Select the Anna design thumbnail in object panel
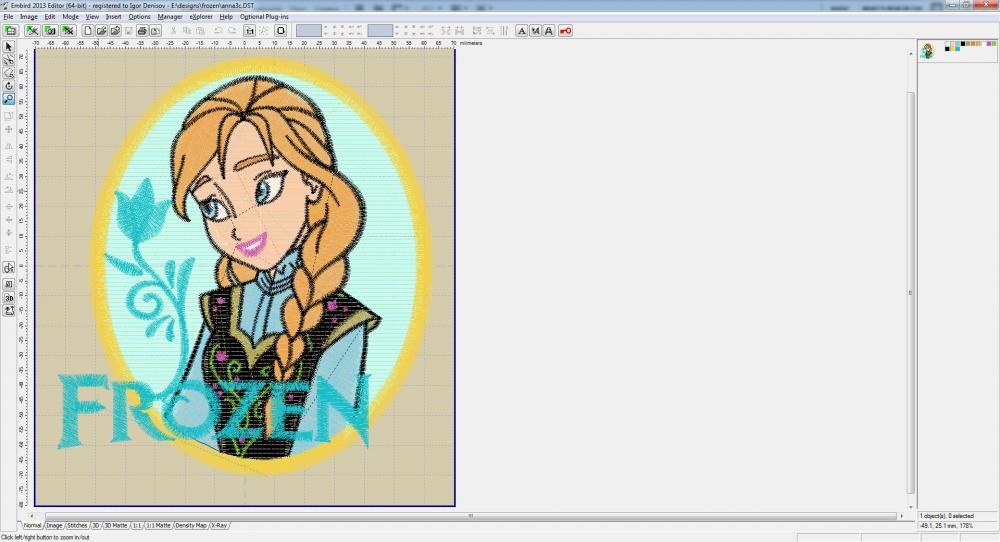Screen dimensions: 1000x542 tap(927, 50)
